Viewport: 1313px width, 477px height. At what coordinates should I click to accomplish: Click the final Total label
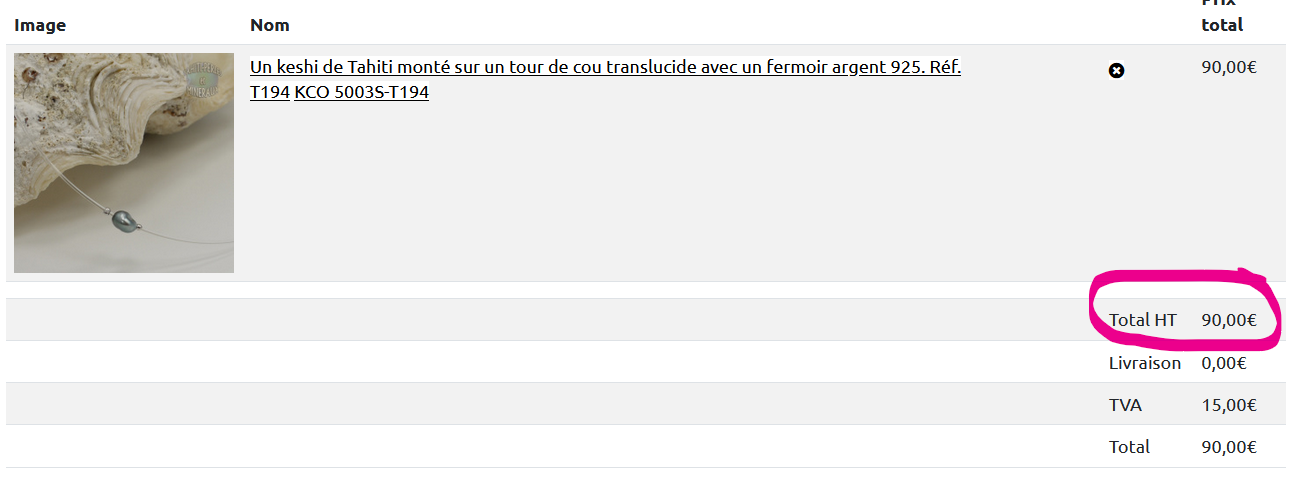(x=1129, y=447)
